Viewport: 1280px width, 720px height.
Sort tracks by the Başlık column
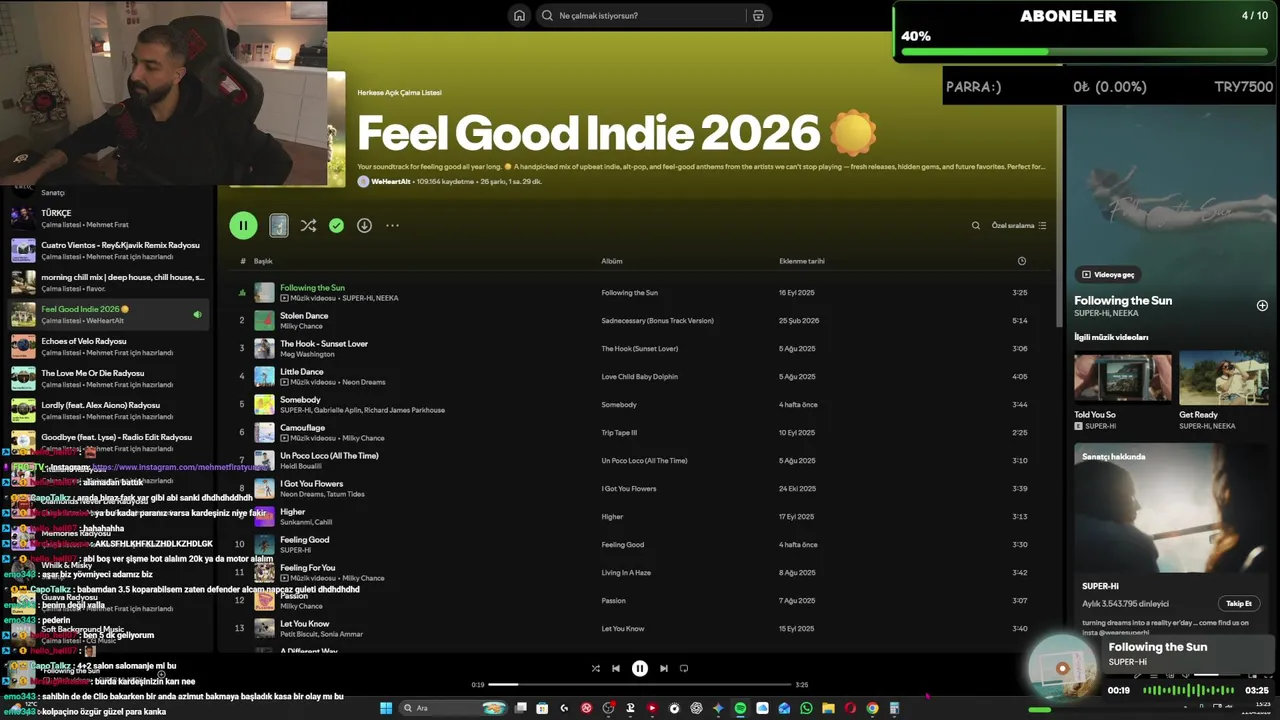pyautogui.click(x=263, y=261)
